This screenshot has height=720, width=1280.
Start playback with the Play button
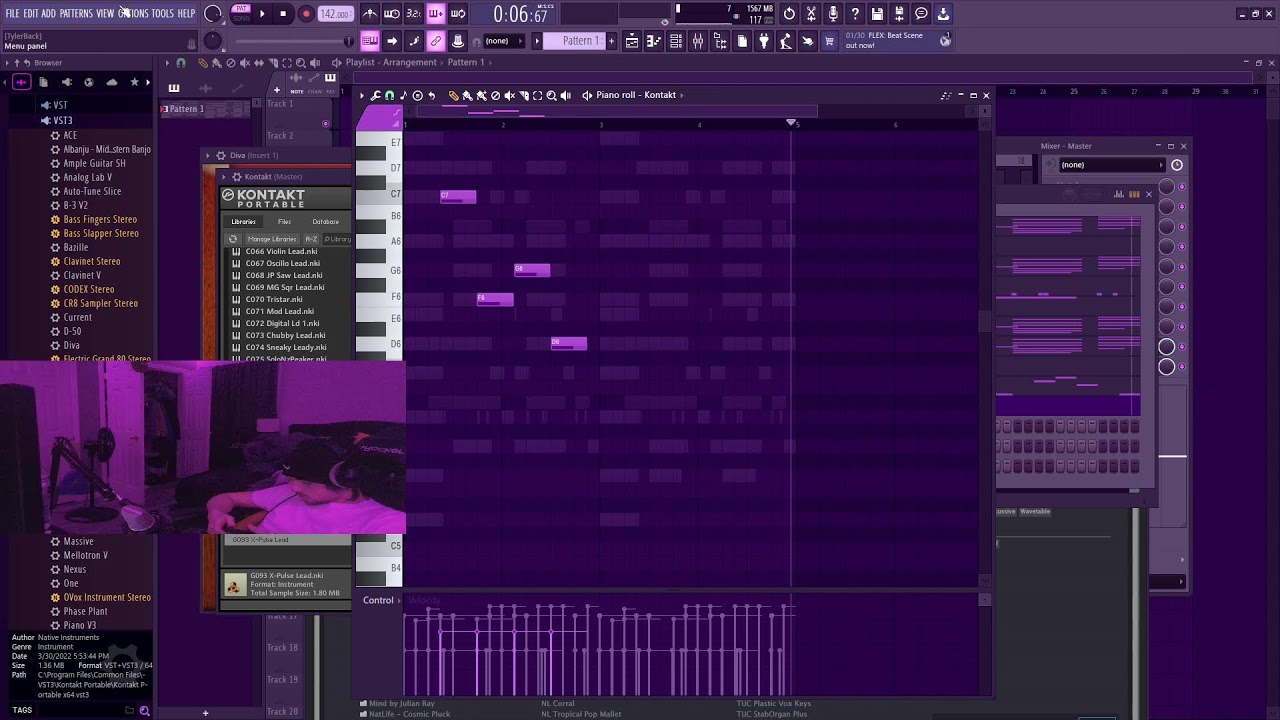262,14
